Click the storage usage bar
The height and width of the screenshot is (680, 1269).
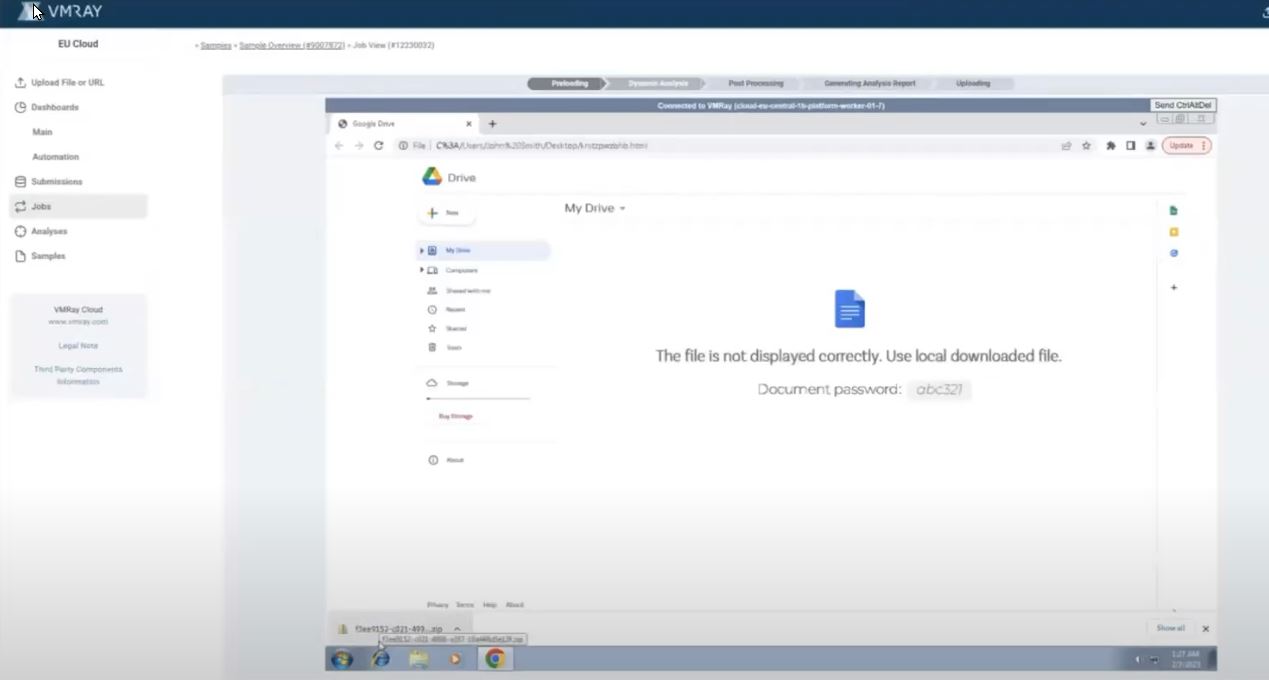[478, 398]
